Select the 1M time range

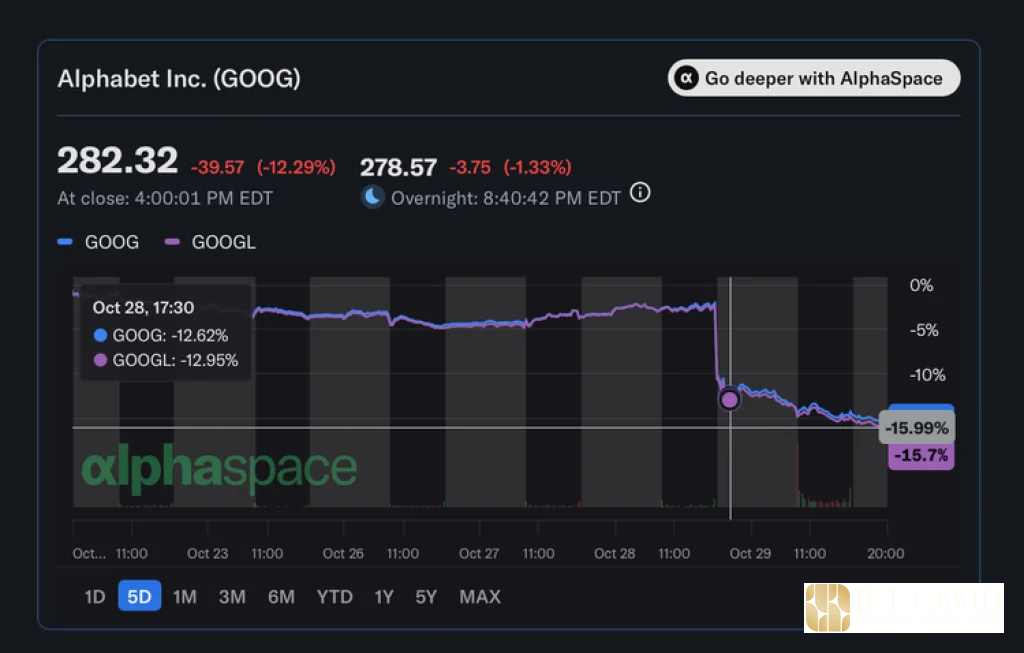pyautogui.click(x=185, y=597)
